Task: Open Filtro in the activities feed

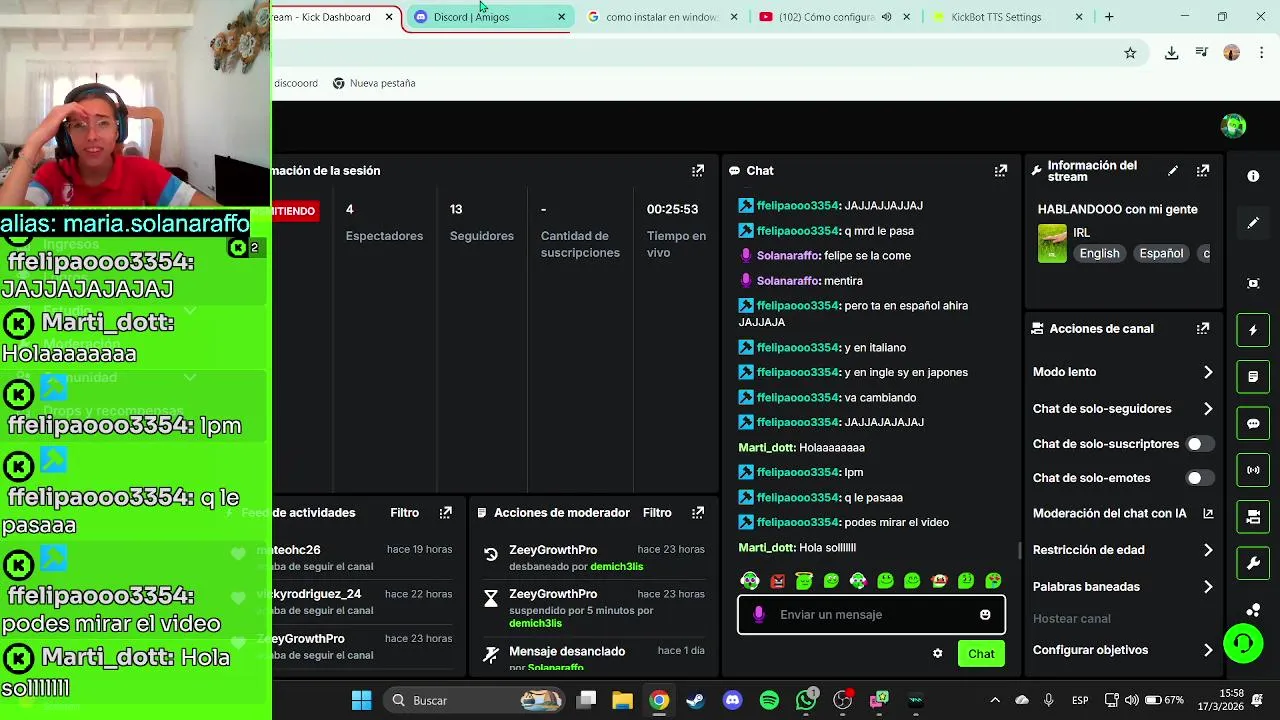Action: (x=404, y=513)
